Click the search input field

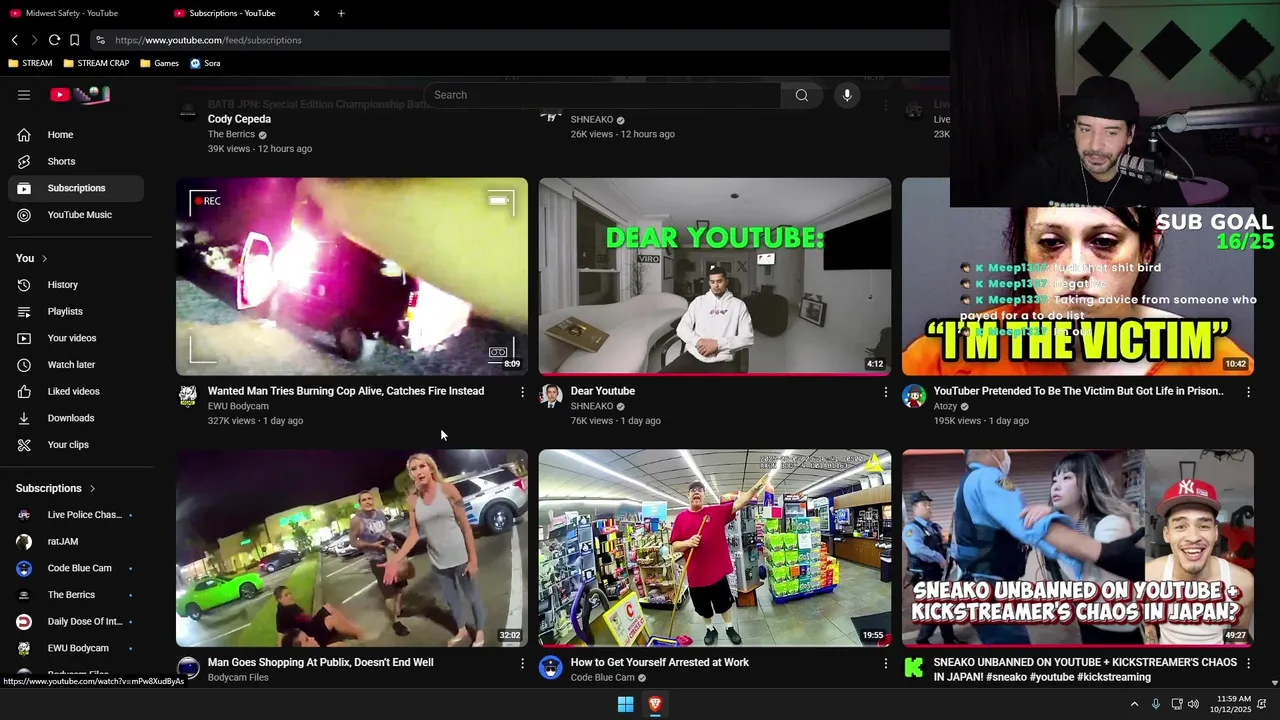602,95
